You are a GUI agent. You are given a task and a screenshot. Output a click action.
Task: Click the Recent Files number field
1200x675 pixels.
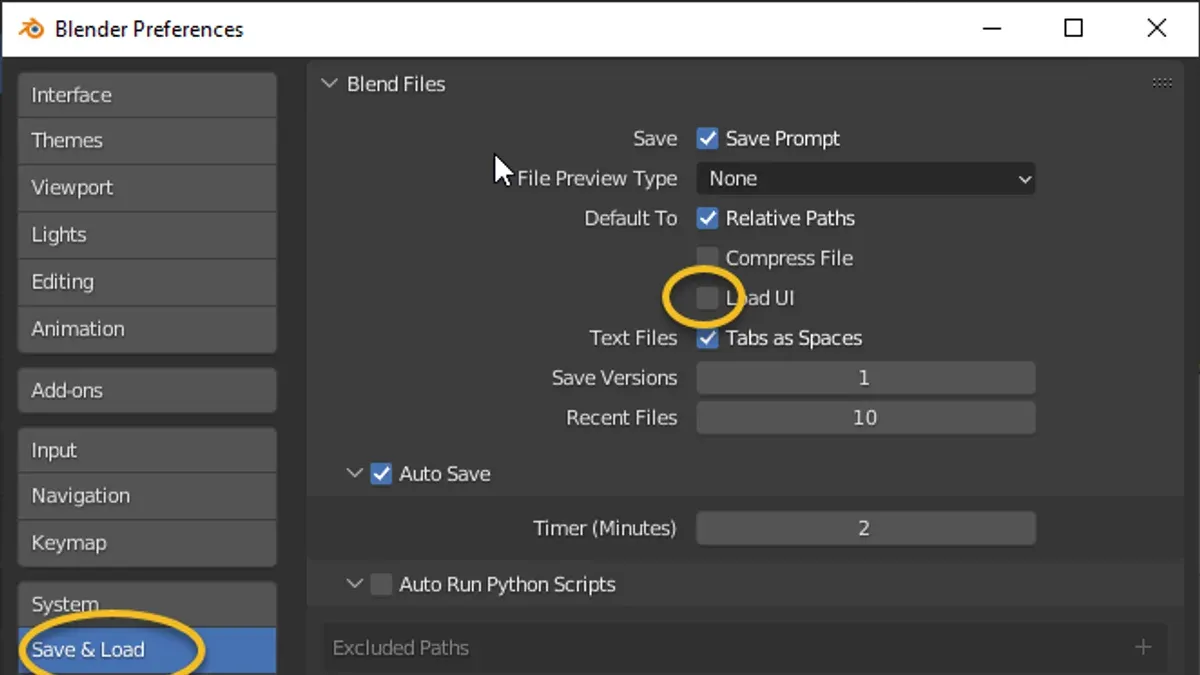point(866,418)
